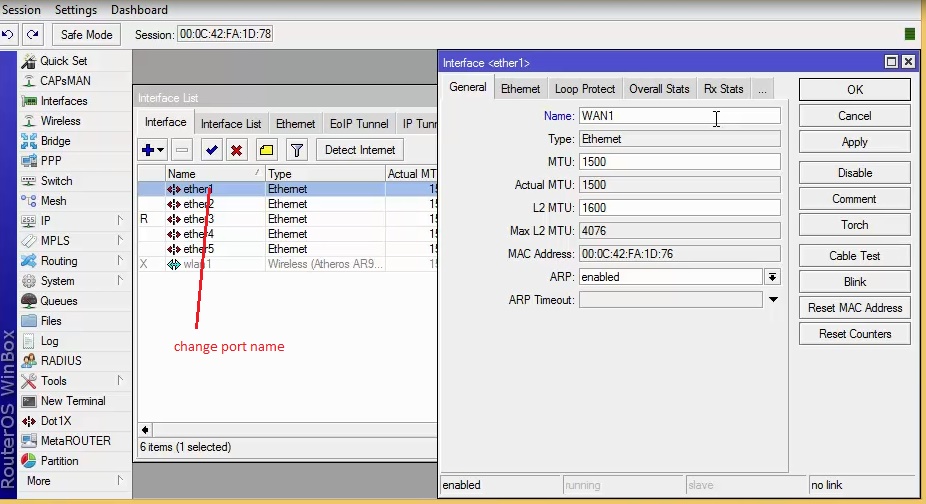Toggle the Safe Mode button
The image size is (926, 504).
[x=87, y=34]
